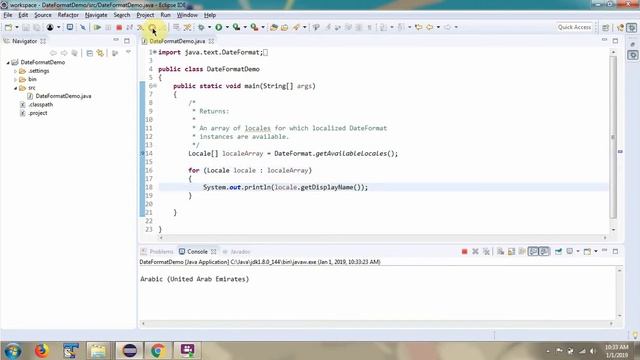Select DateFormatDemo.java in Navigator tree
640x360 pixels.
[63, 96]
